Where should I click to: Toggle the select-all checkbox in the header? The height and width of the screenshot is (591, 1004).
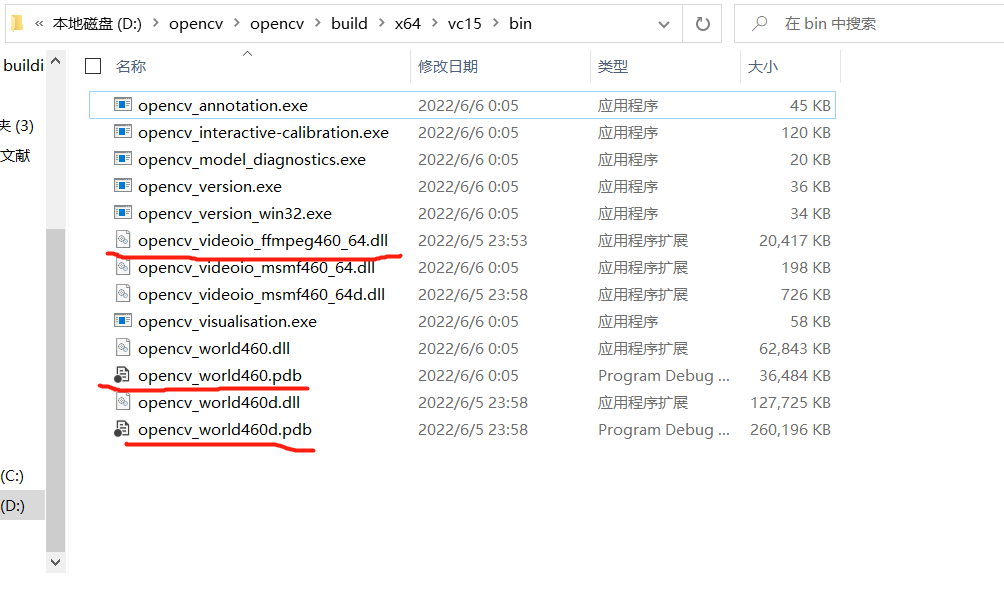93,66
